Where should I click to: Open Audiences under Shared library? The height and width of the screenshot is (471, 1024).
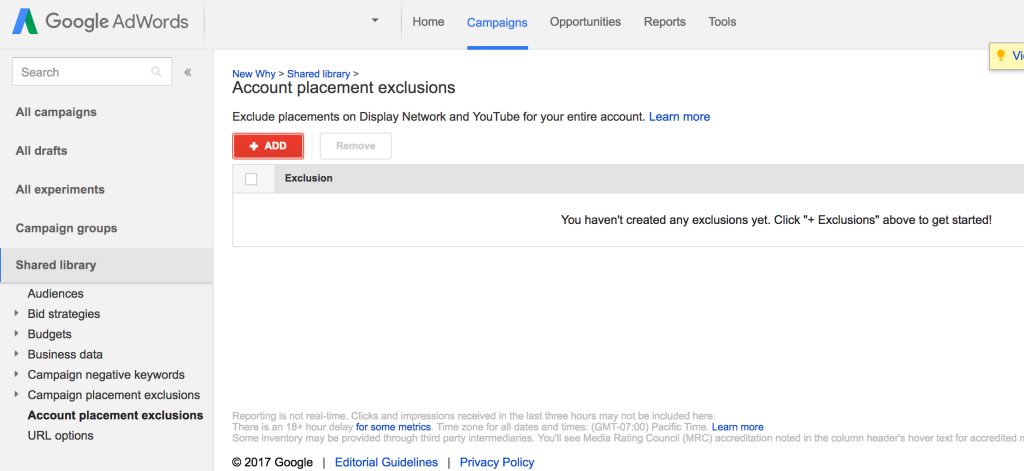point(56,294)
